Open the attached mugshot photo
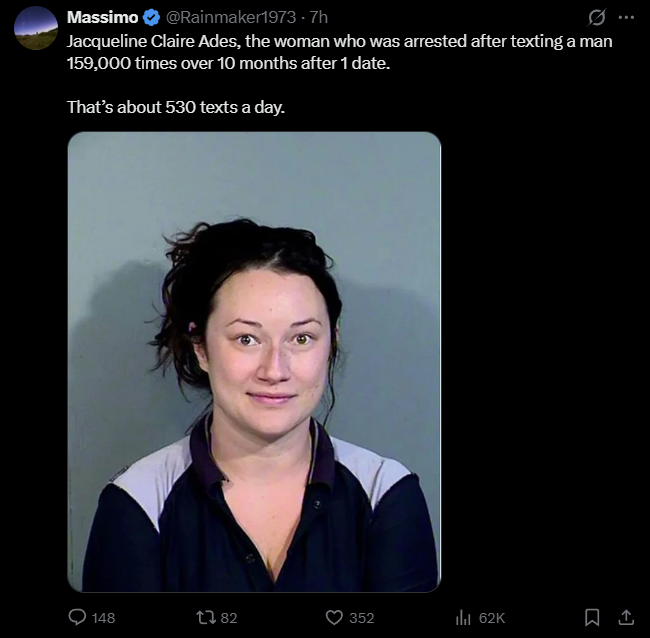 click(x=254, y=361)
